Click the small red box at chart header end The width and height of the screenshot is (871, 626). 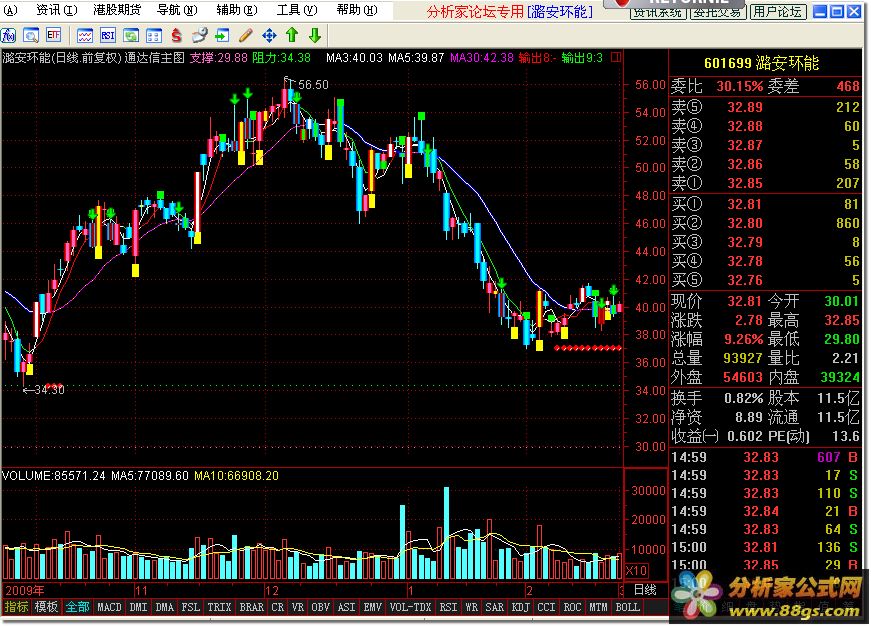pyautogui.click(x=616, y=57)
